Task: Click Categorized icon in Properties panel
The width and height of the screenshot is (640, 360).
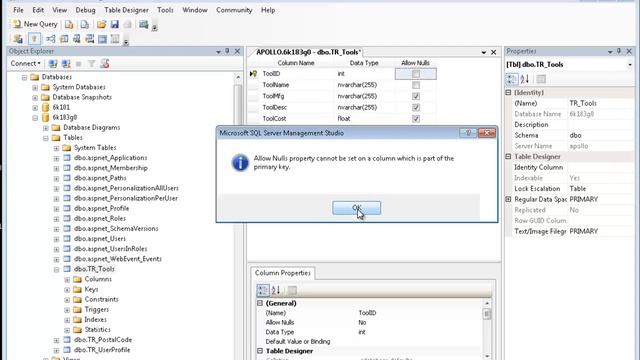Action: coord(512,79)
